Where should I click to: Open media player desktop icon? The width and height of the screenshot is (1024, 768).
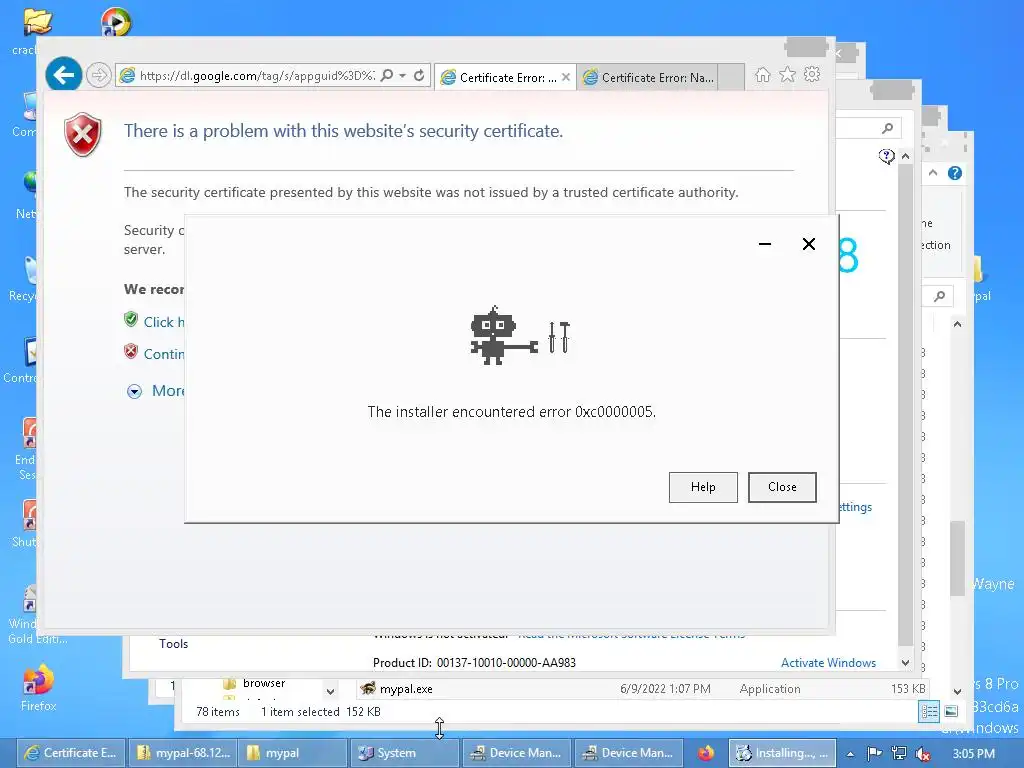pyautogui.click(x=116, y=22)
